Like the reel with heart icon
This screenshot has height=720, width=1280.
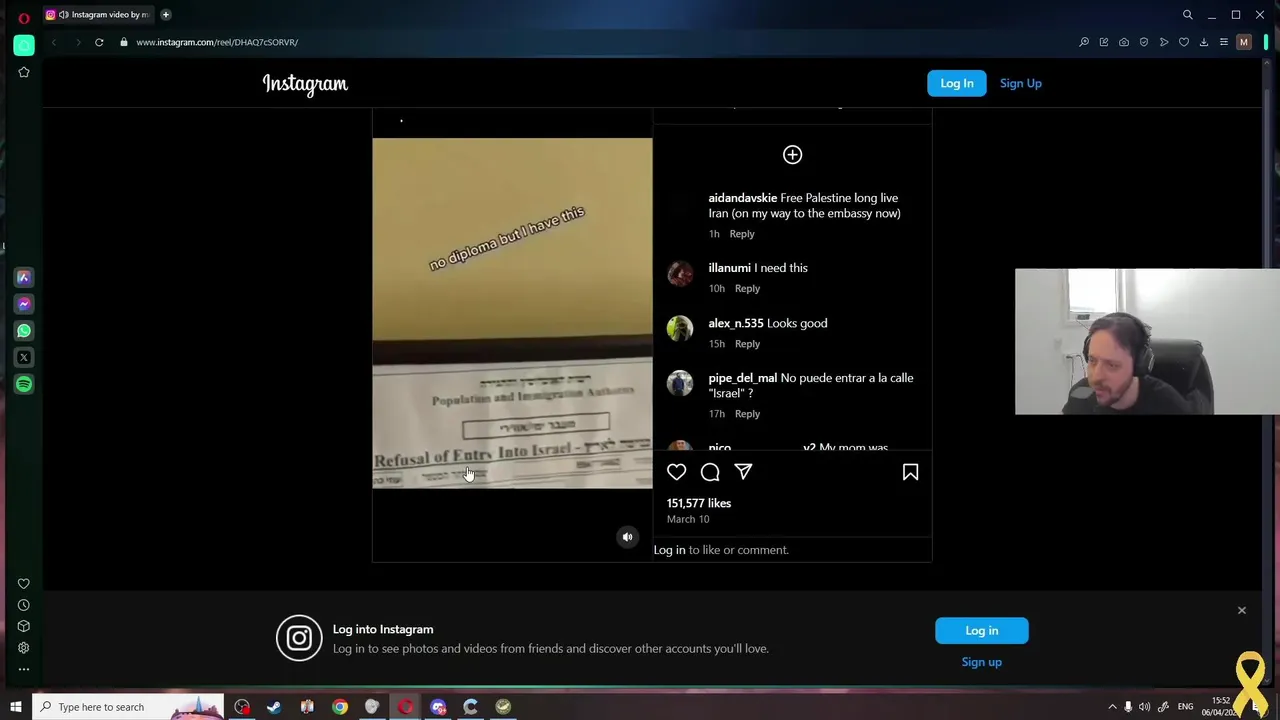click(x=677, y=472)
